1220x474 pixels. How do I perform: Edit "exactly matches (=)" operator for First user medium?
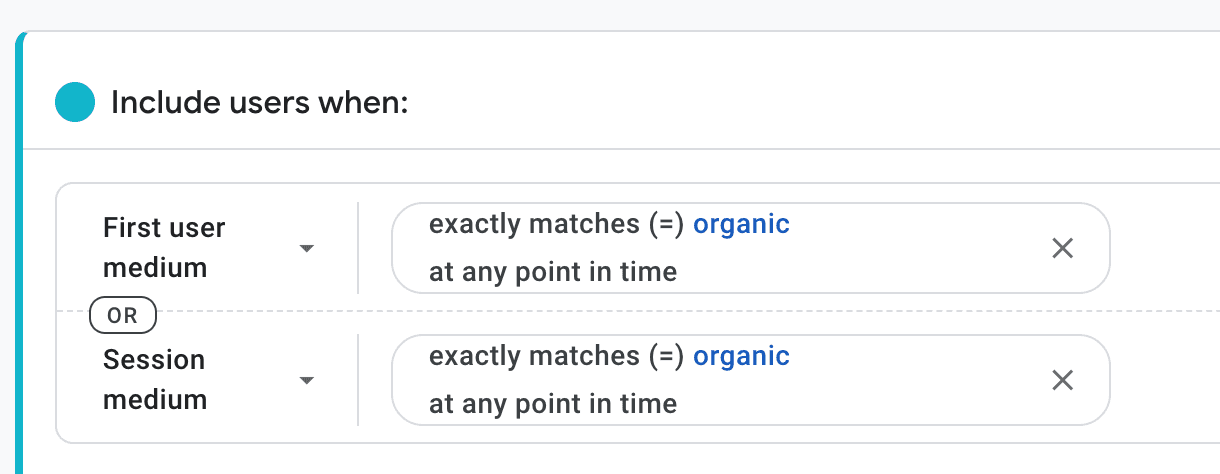point(556,225)
